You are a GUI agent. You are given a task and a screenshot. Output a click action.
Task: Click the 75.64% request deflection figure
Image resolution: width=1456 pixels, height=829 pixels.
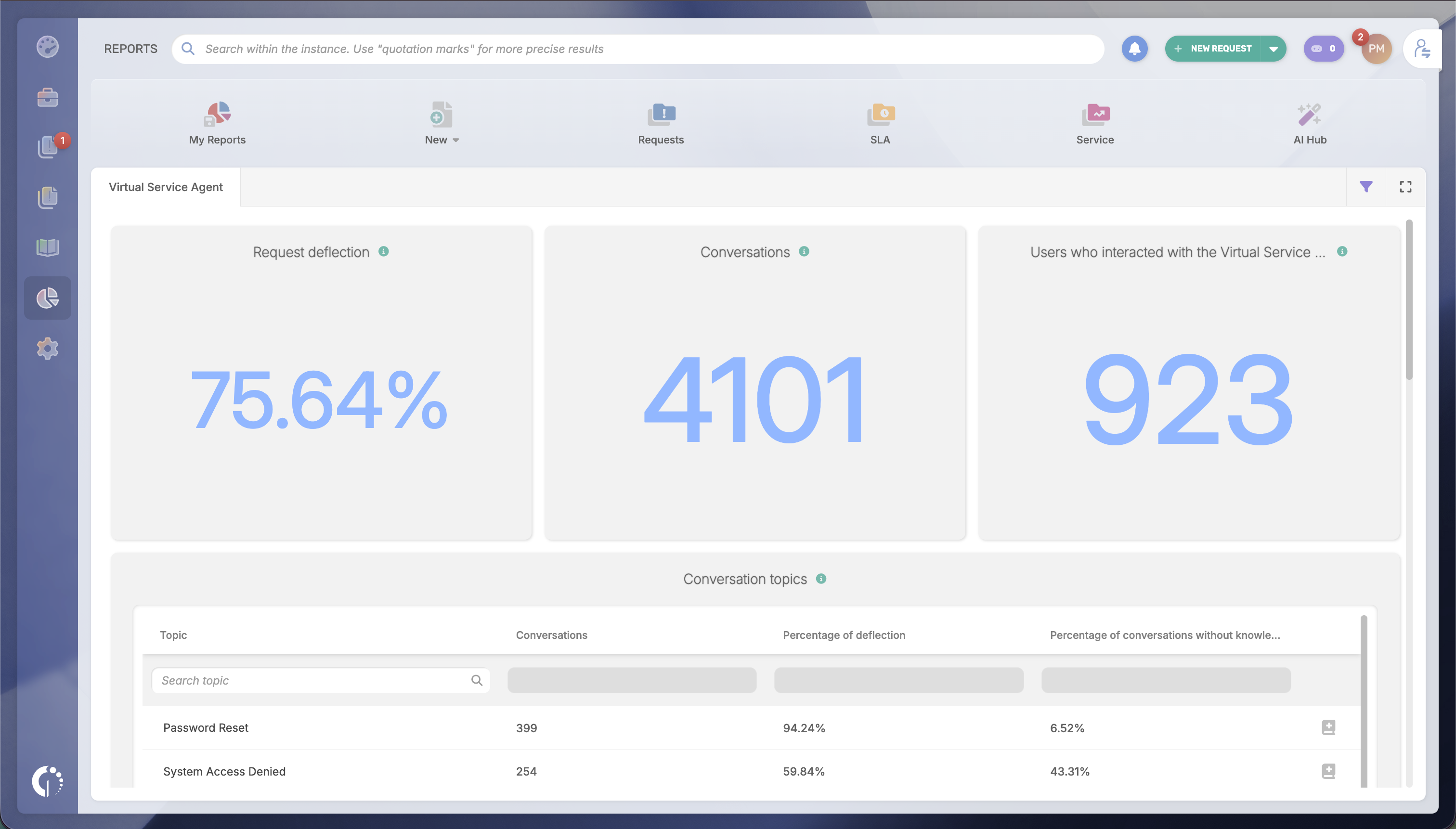click(319, 399)
